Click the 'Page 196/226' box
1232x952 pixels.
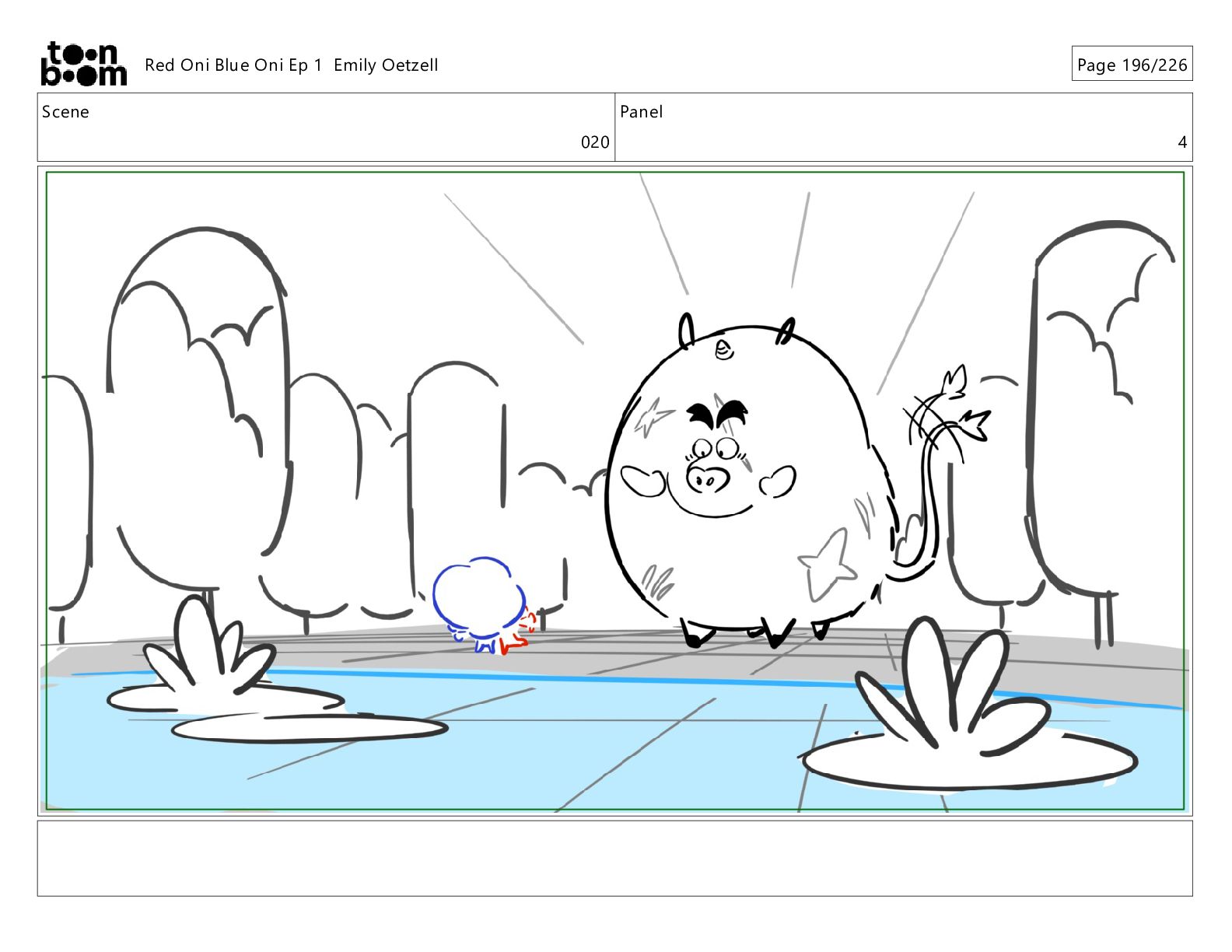pos(1132,65)
